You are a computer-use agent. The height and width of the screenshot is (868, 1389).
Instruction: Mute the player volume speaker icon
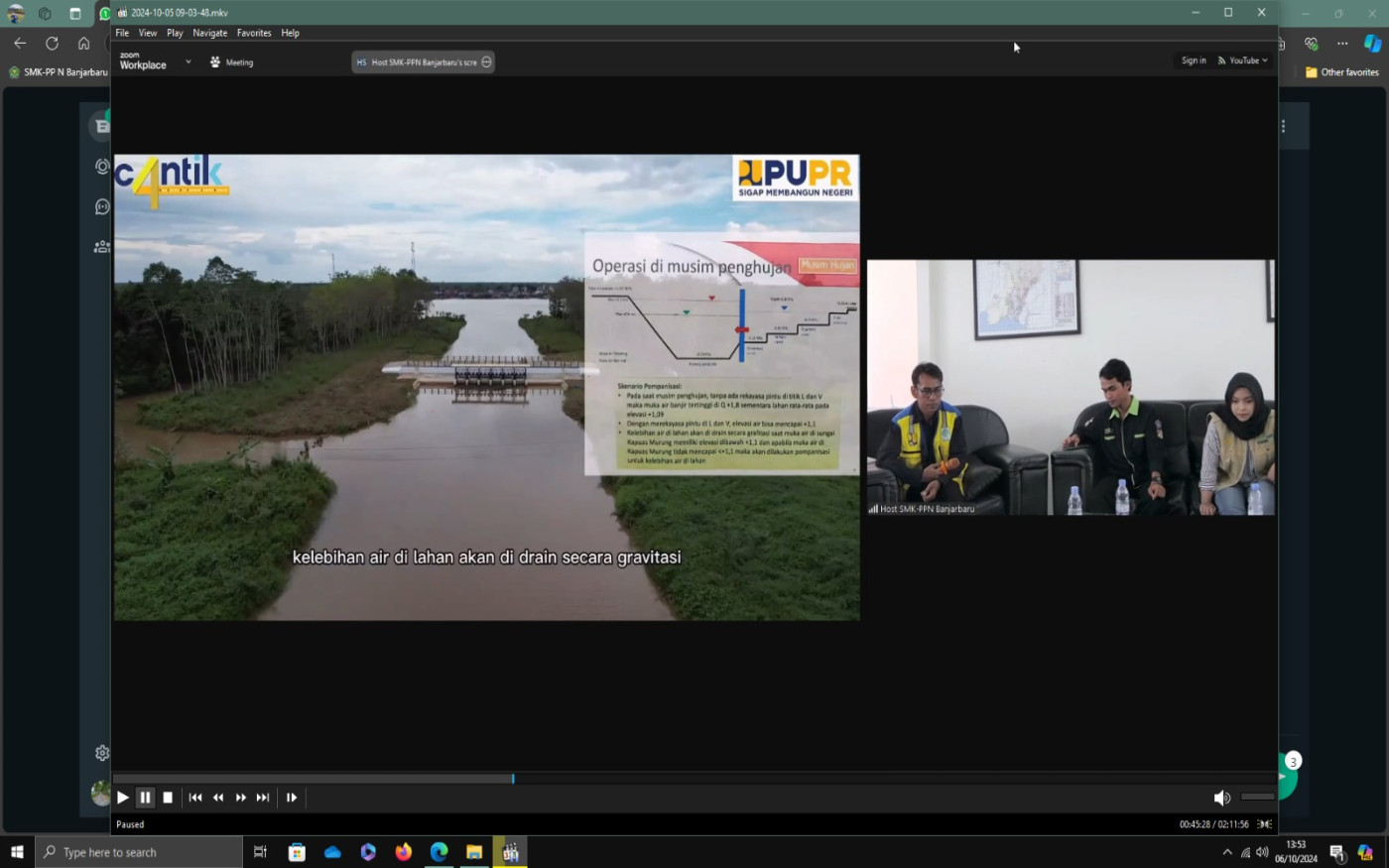(x=1221, y=798)
